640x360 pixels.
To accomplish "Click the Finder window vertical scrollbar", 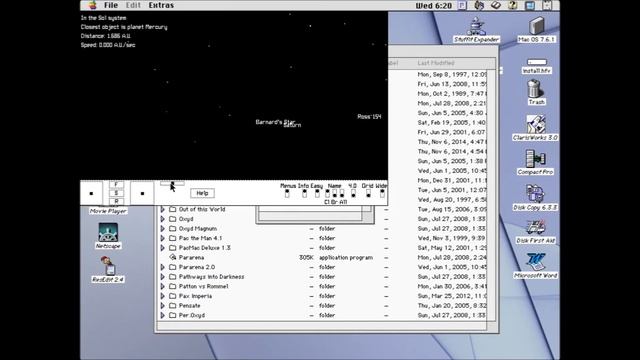I will pos(492,195).
